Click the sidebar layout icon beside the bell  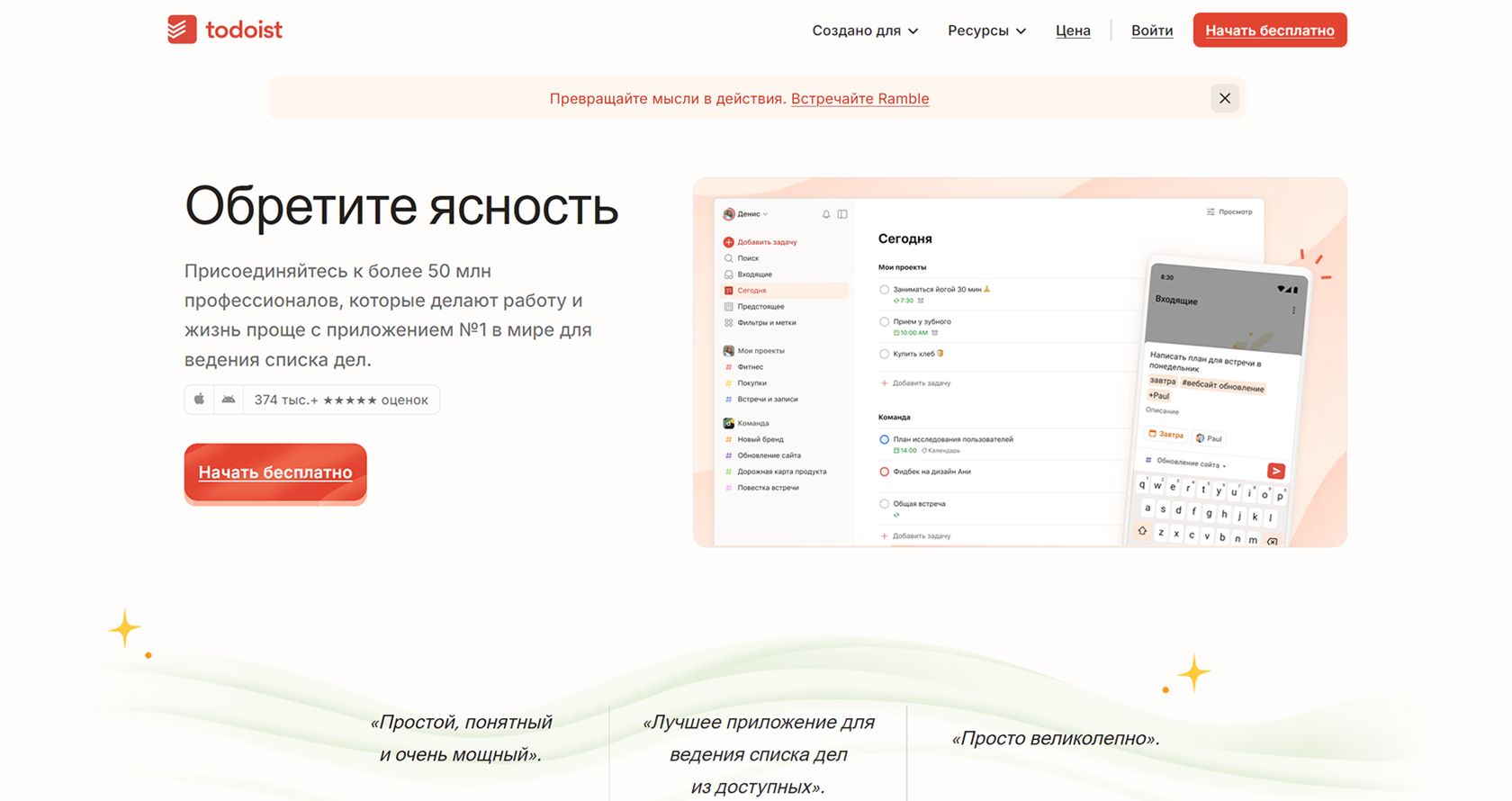[x=842, y=214]
